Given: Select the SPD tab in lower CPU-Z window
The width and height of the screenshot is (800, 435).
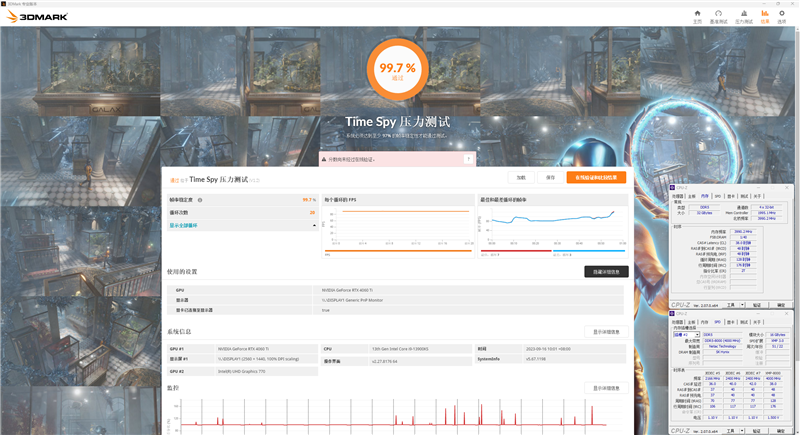Looking at the screenshot, I should click(718, 322).
